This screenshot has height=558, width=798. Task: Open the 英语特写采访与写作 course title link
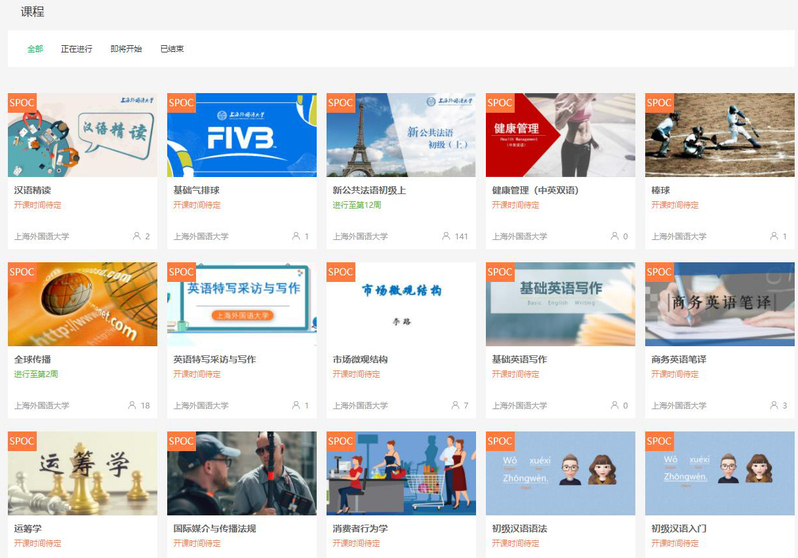pyautogui.click(x=214, y=359)
